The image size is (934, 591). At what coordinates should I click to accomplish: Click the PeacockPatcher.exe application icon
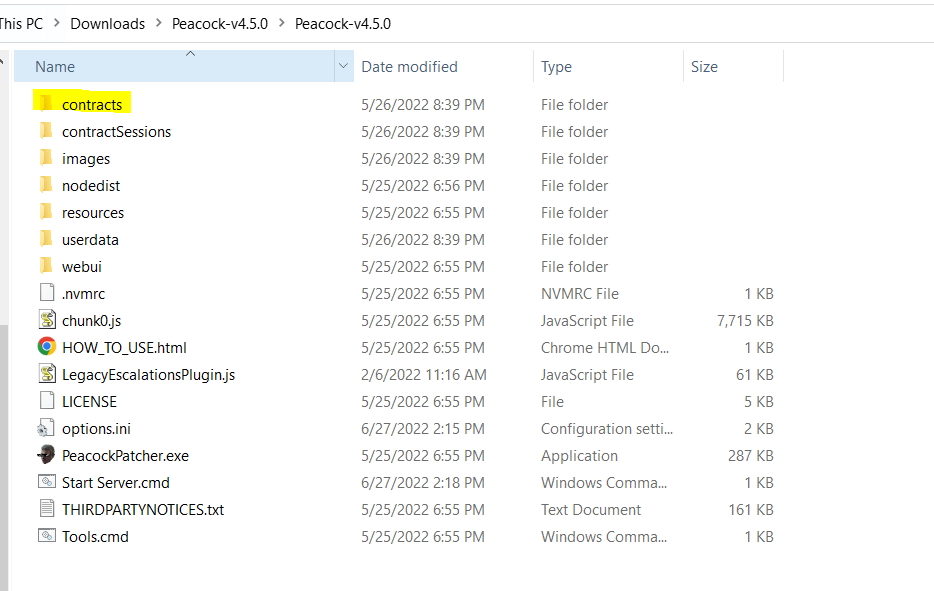click(x=46, y=455)
